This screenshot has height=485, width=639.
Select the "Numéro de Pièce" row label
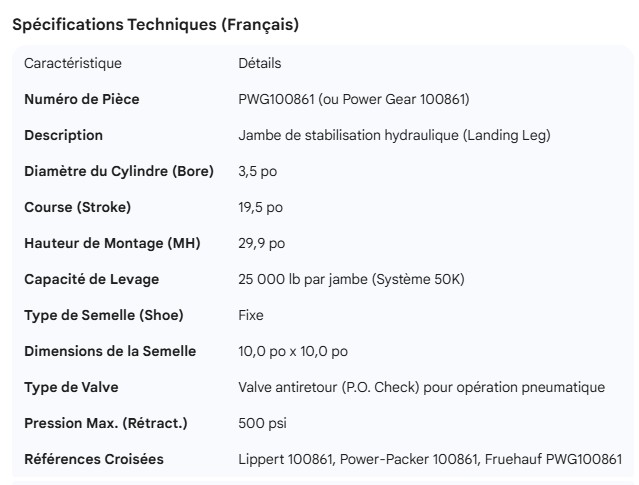(82, 99)
